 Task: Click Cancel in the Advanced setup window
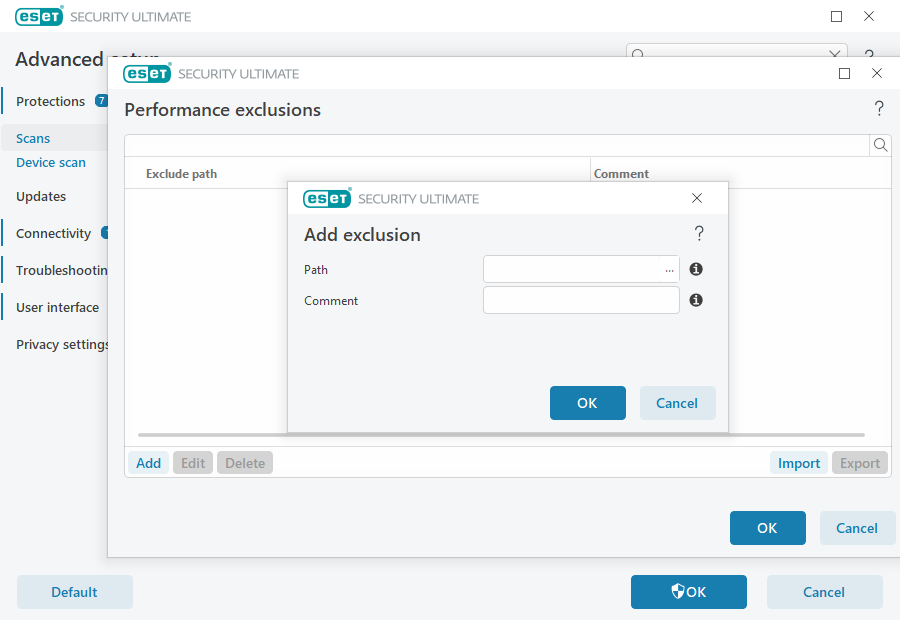(824, 592)
